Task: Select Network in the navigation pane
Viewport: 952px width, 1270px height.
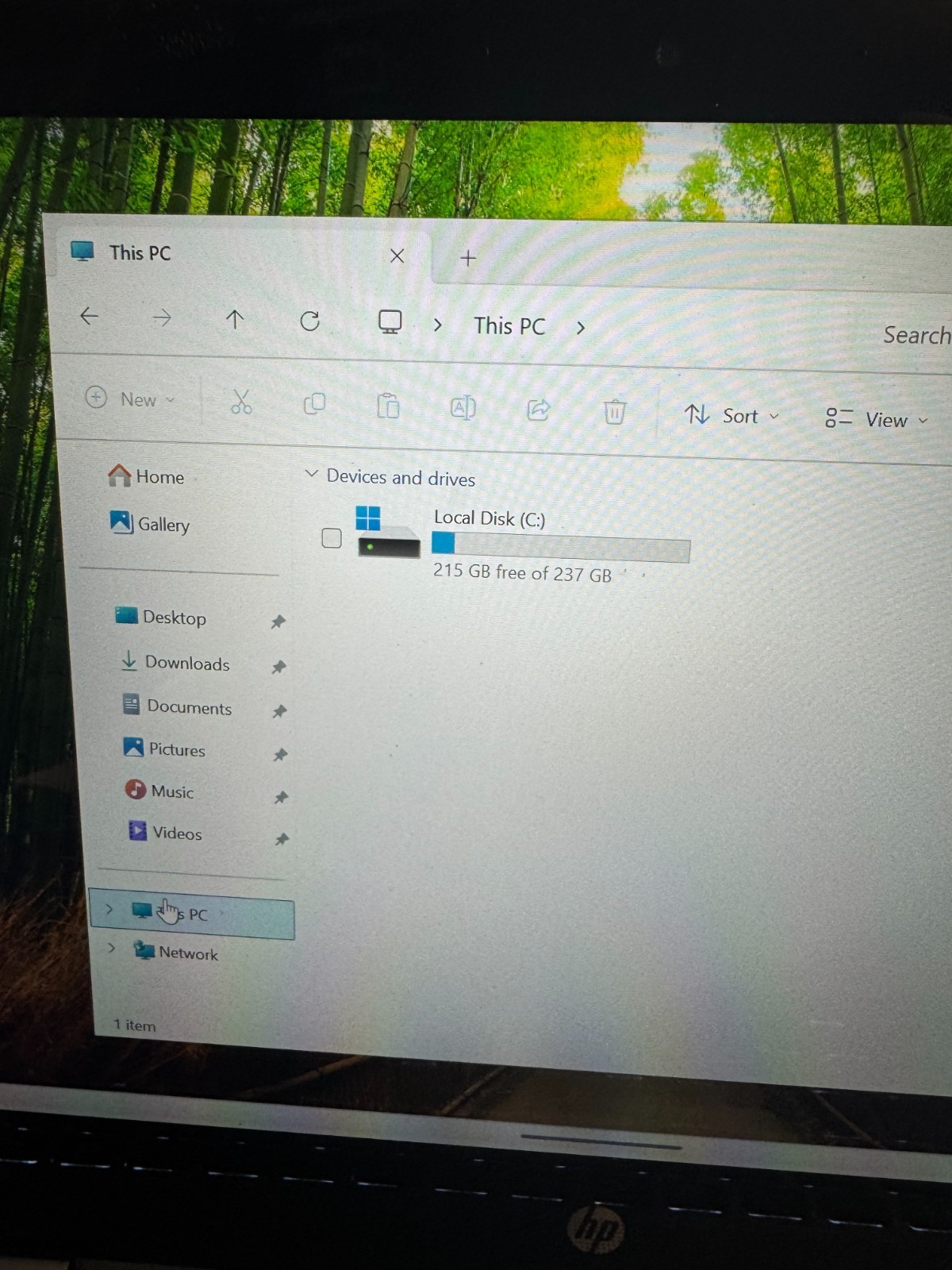Action: [176, 951]
